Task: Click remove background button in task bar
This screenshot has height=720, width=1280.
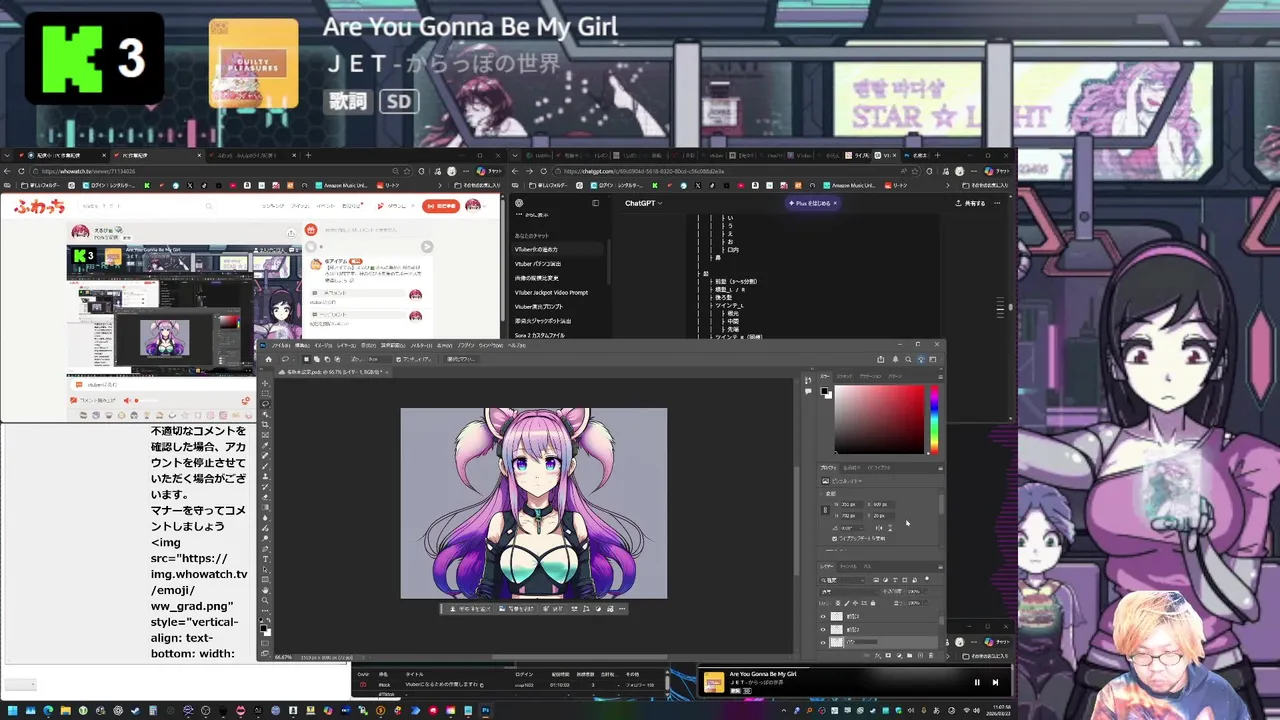Action: 516,609
